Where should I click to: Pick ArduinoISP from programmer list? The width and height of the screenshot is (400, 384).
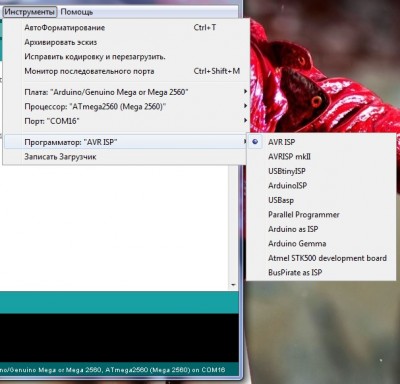(321, 185)
